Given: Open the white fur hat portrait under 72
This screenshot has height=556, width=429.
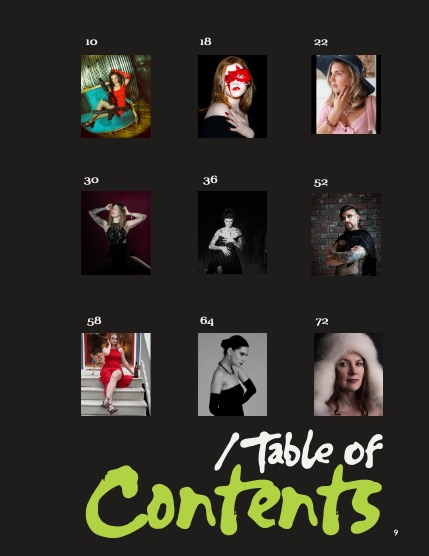Looking at the screenshot, I should coord(348,374).
